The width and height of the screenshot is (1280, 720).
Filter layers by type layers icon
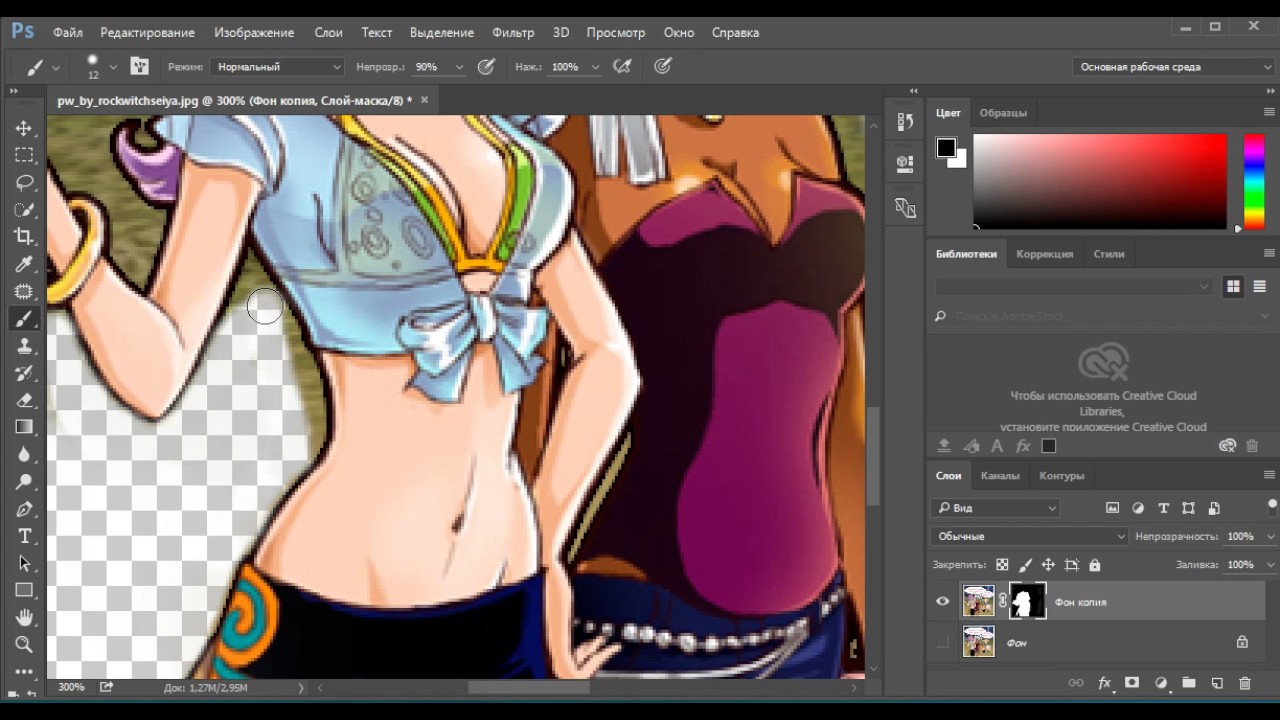pos(1163,508)
